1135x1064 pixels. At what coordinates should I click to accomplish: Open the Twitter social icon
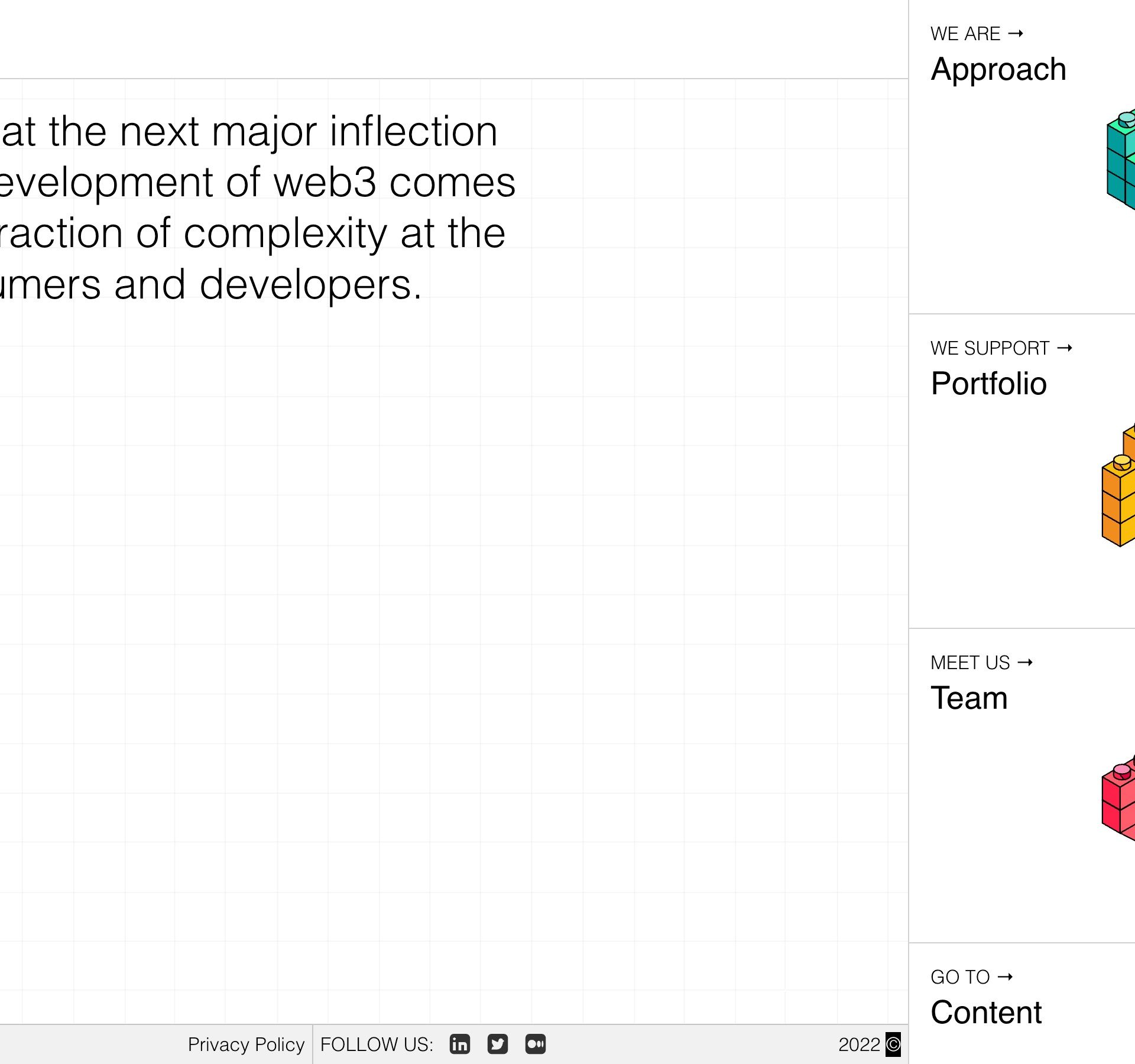[x=498, y=1044]
